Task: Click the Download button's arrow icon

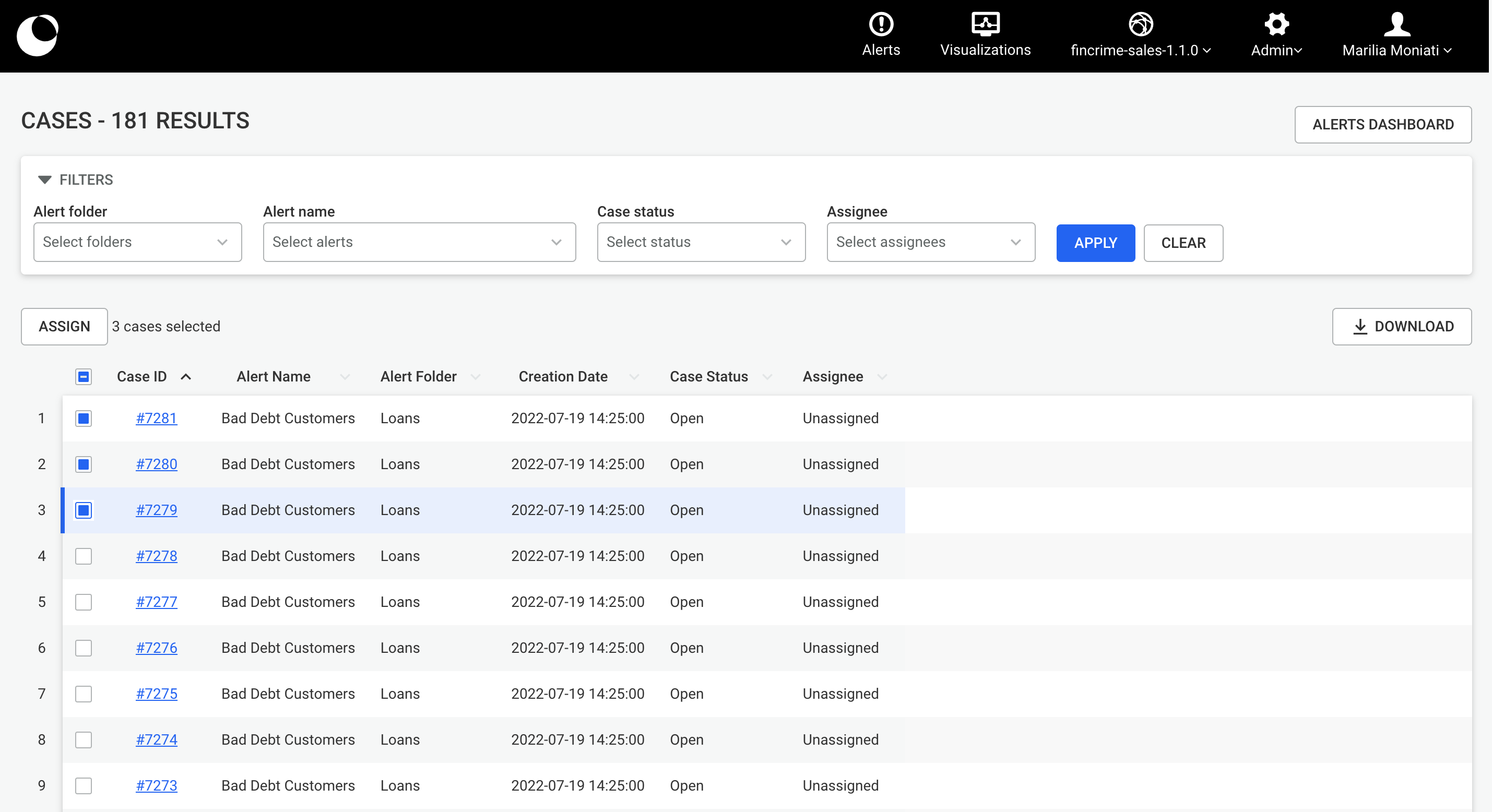Action: point(1359,327)
